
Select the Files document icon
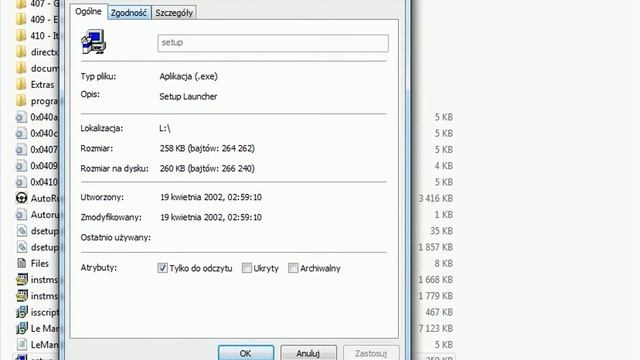point(21,263)
